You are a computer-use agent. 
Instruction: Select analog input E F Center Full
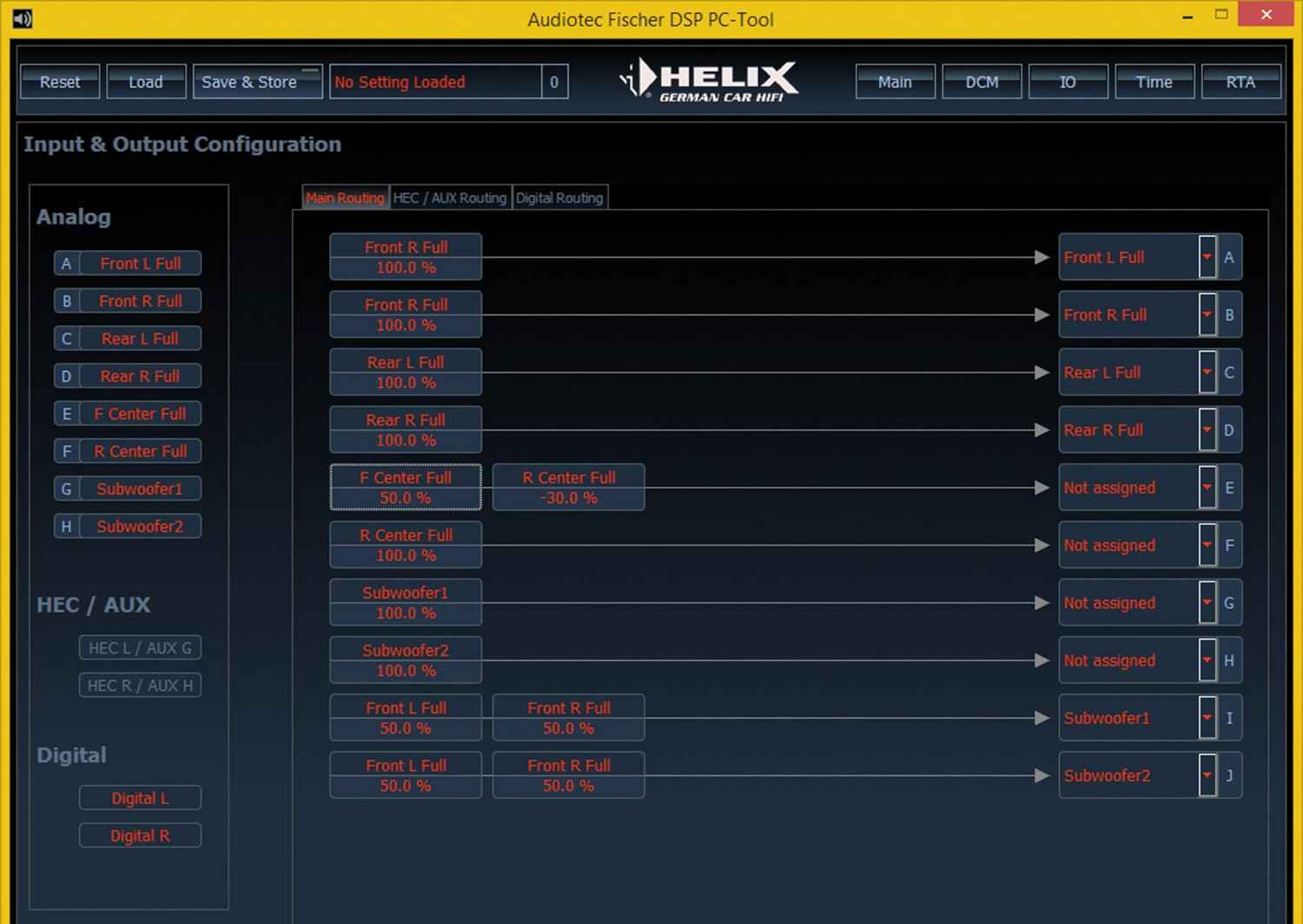128,413
